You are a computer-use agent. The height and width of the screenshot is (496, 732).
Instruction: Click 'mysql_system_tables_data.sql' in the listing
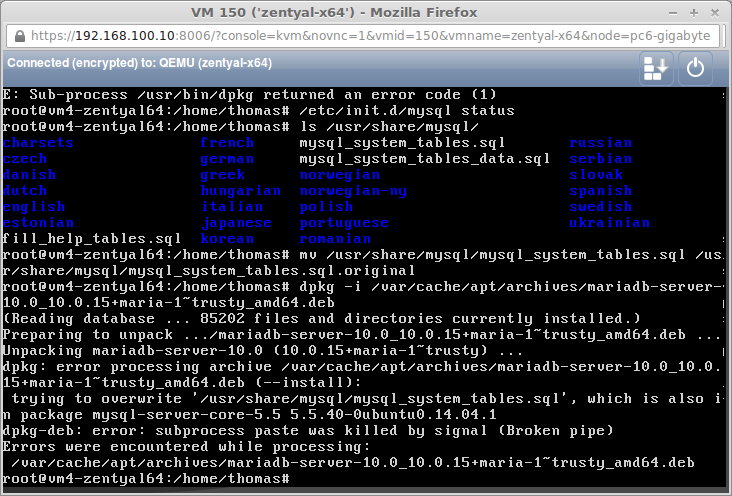pyautogui.click(x=424, y=159)
